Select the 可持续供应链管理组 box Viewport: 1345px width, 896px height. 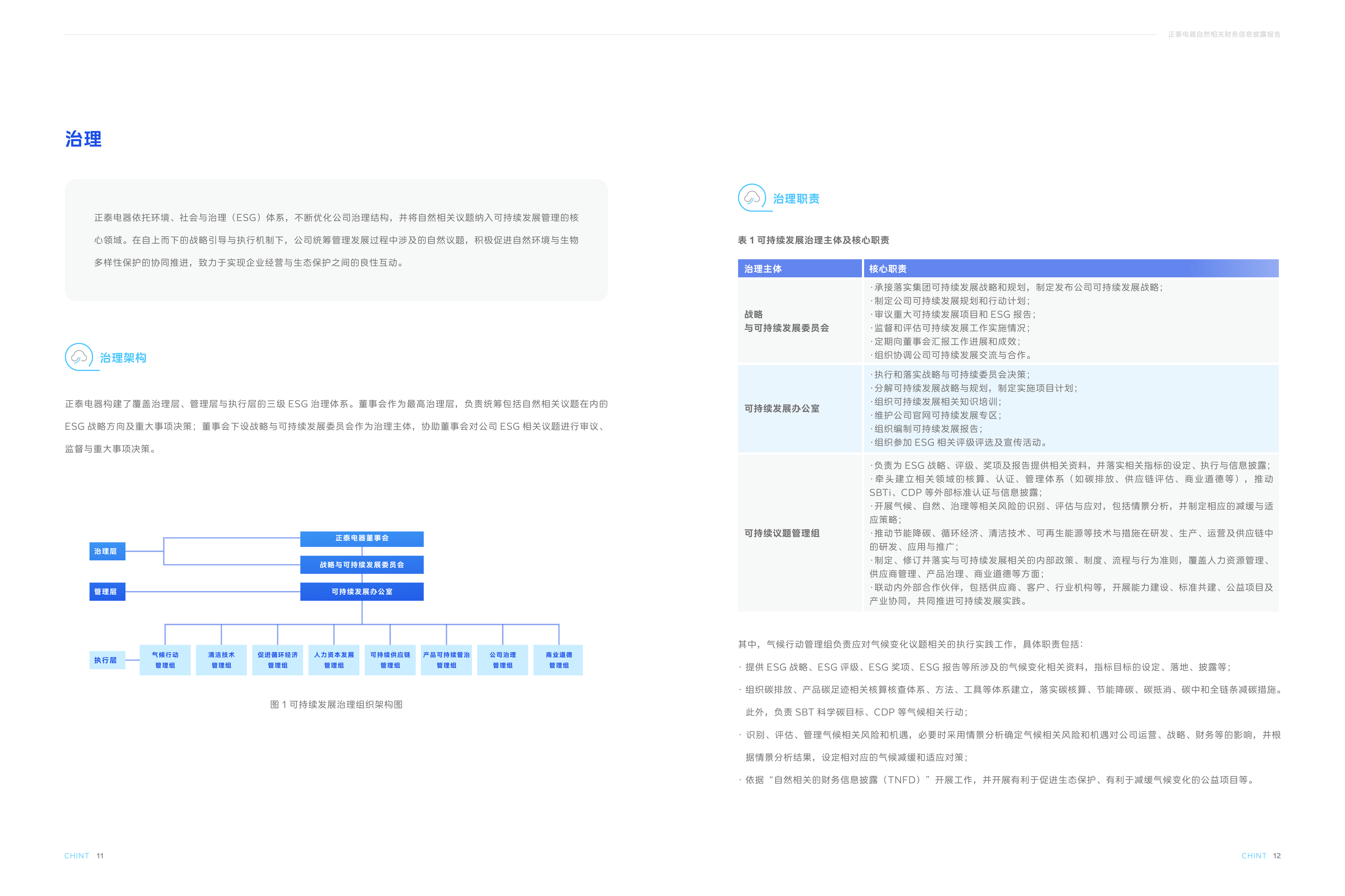[x=390, y=660]
